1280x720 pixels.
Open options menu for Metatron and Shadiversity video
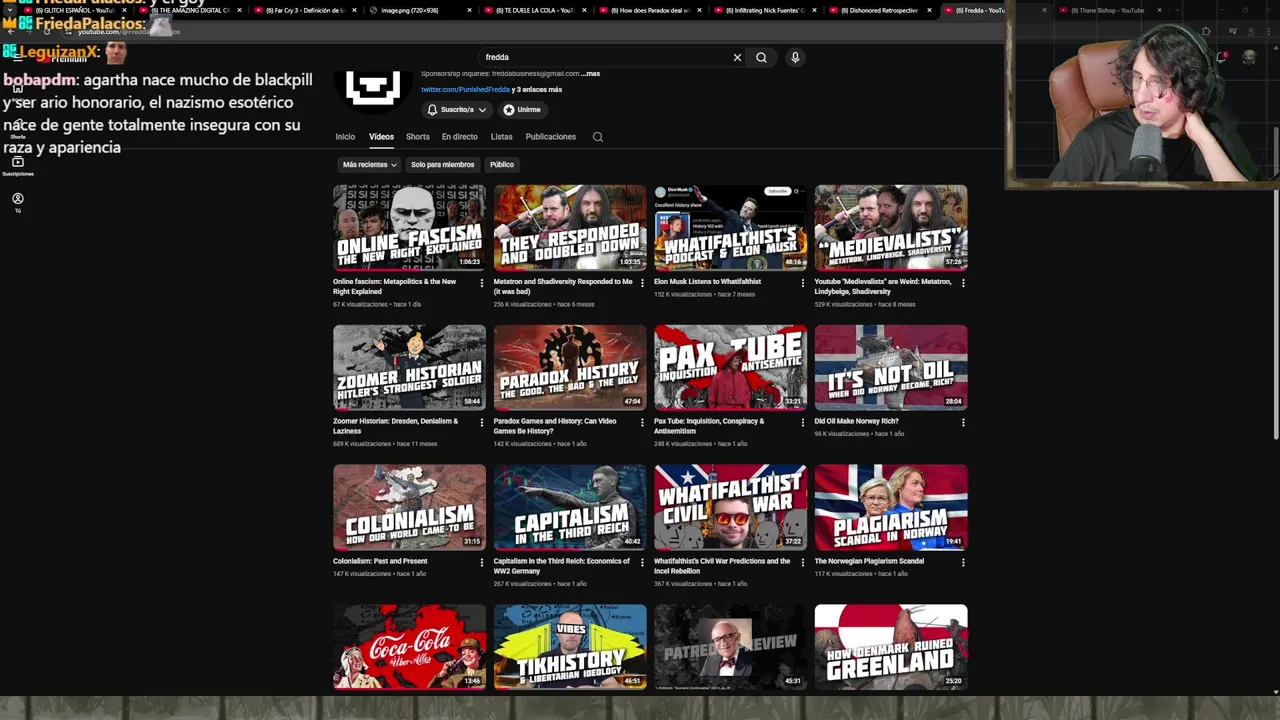pos(642,283)
